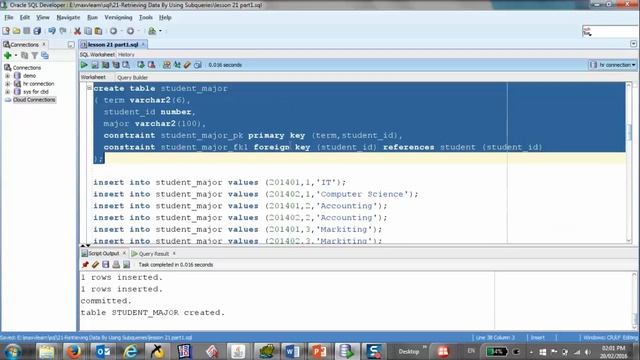640x360 pixels.
Task: Open the hr connection selector dropdown
Action: pyautogui.click(x=613, y=65)
